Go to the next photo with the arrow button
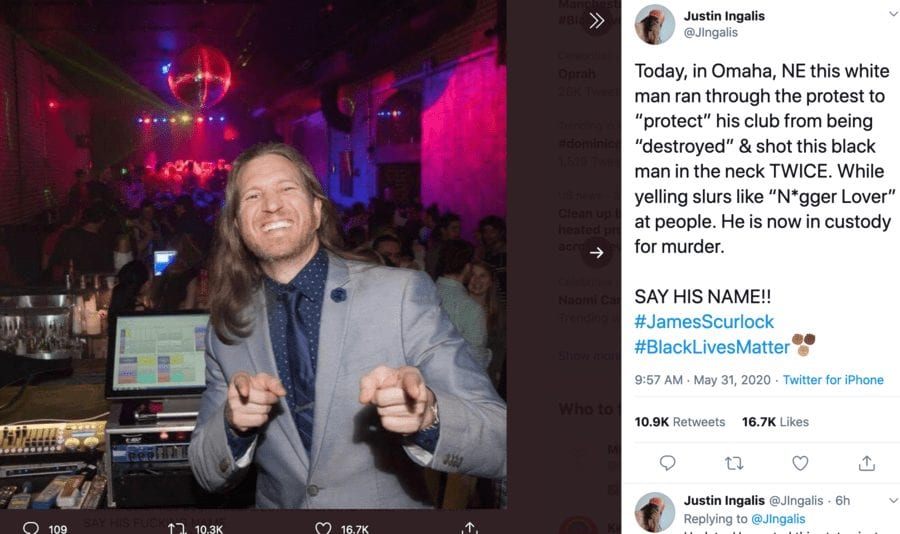Viewport: 900px width, 534px height. [597, 253]
